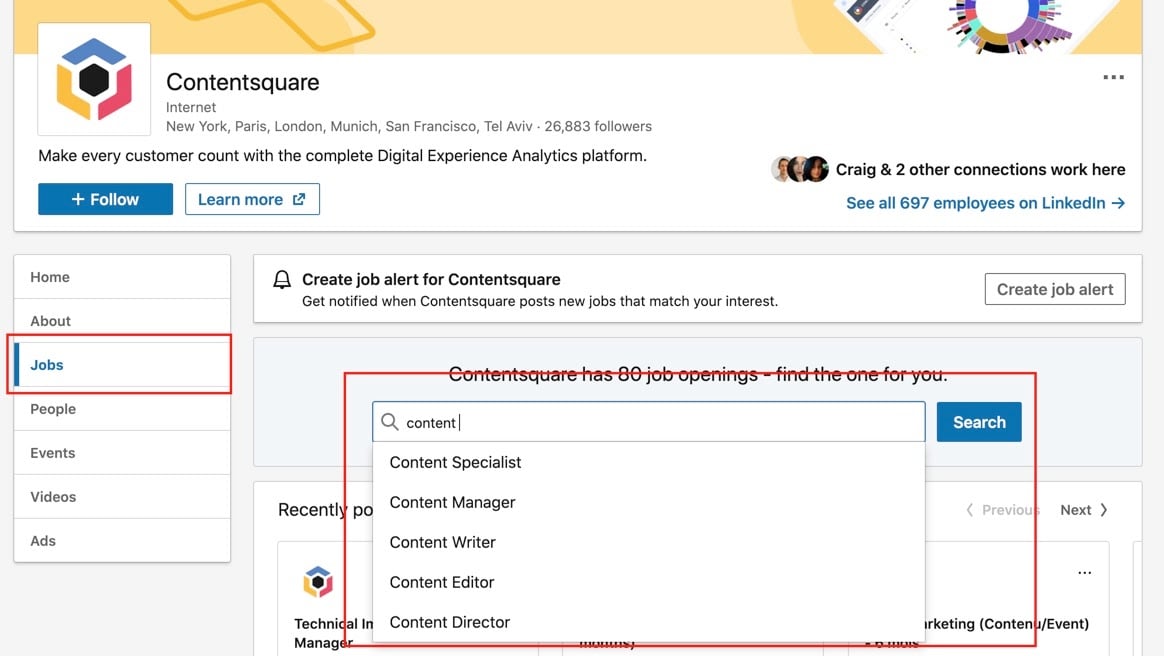Click the Contentsquare logo on the job card

click(x=317, y=581)
